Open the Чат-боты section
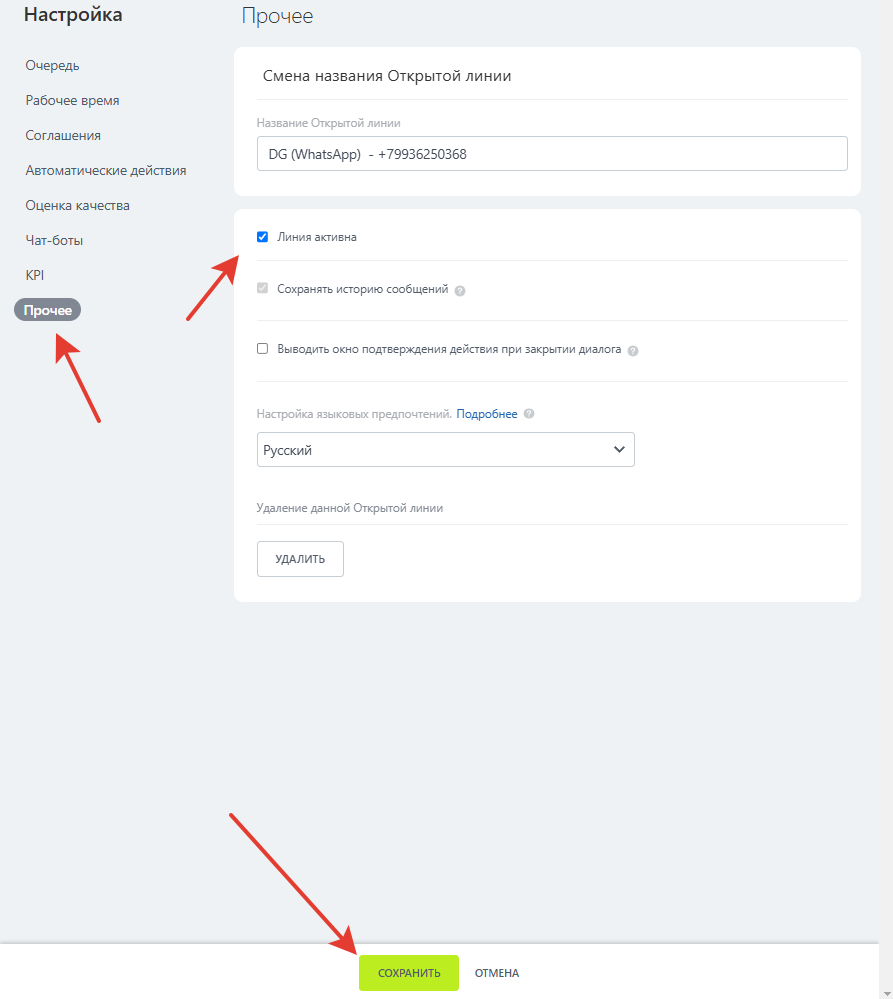Viewport: 893px width, 999px height. [54, 241]
